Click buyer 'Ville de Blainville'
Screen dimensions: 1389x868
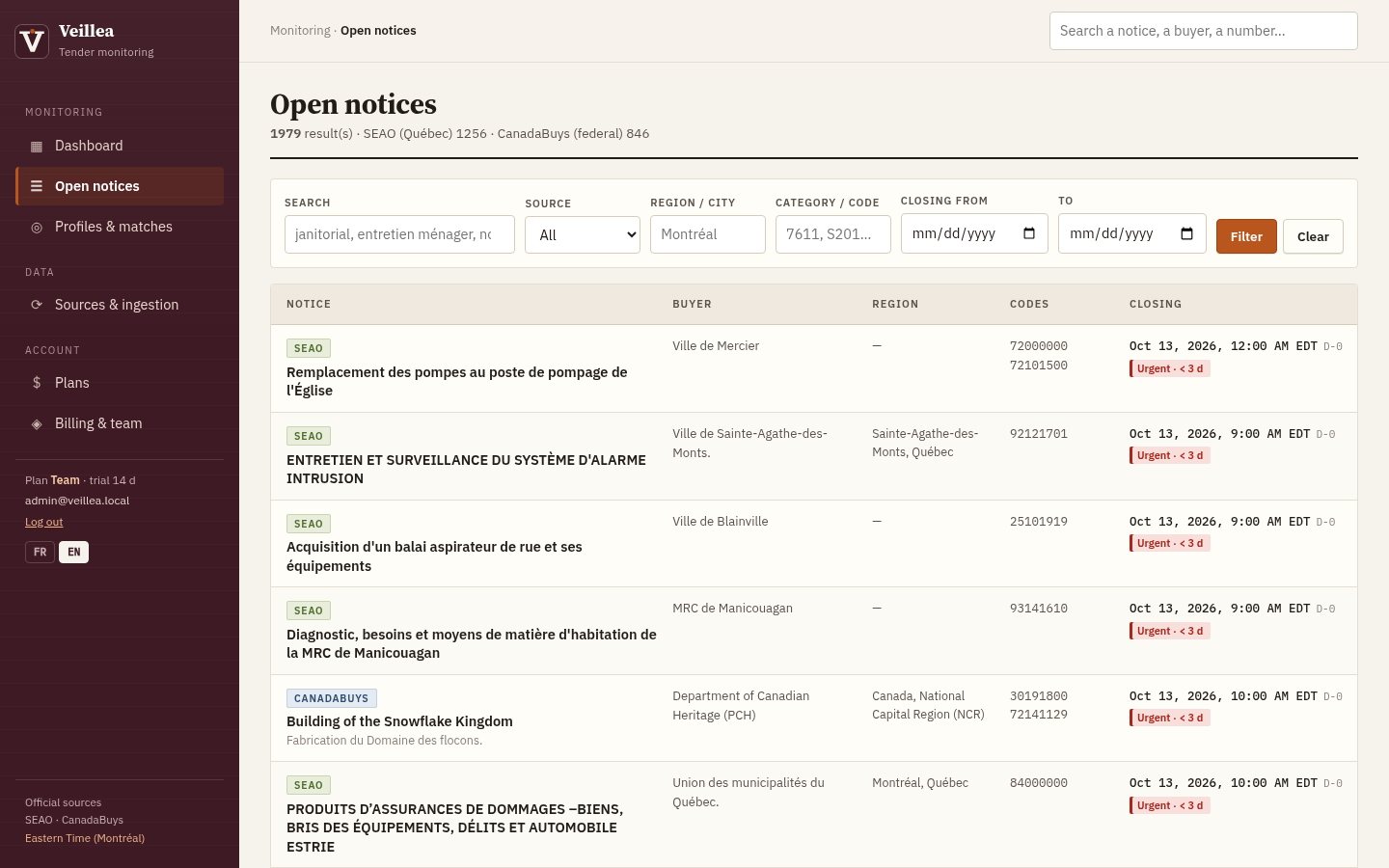click(721, 522)
